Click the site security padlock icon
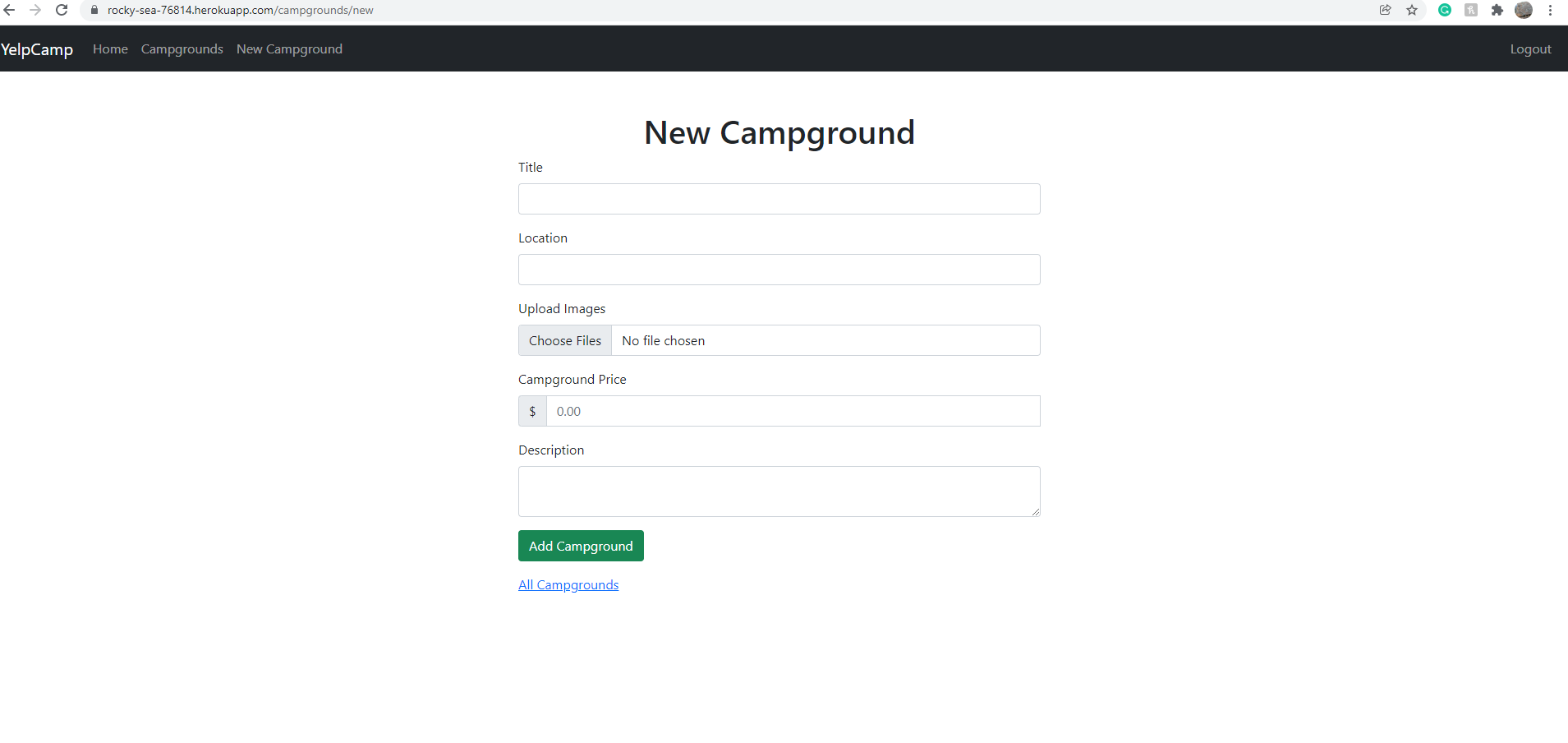This screenshot has width=1568, height=743. coord(94,10)
